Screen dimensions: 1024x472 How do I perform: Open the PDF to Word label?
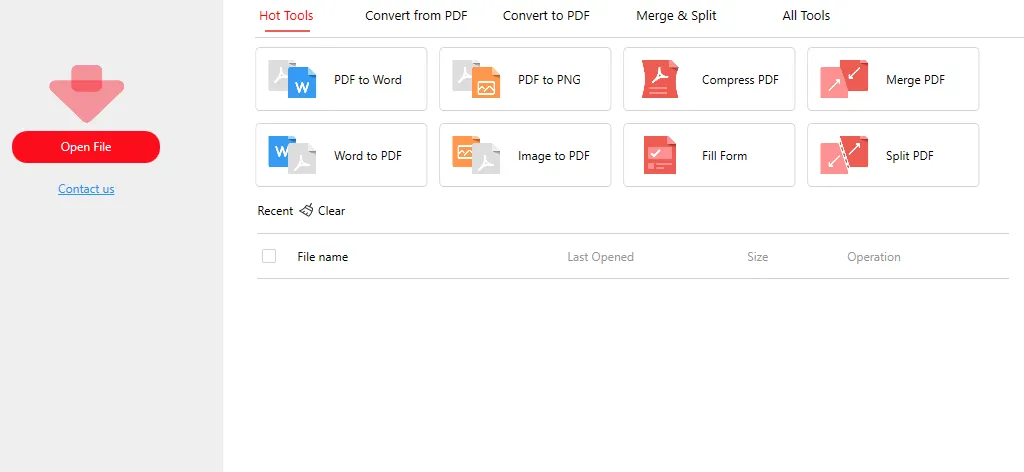click(x=368, y=80)
